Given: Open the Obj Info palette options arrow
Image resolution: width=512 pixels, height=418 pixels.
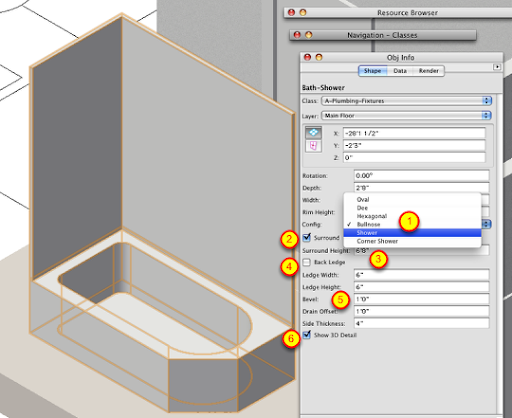Looking at the screenshot, I should 497,67.
